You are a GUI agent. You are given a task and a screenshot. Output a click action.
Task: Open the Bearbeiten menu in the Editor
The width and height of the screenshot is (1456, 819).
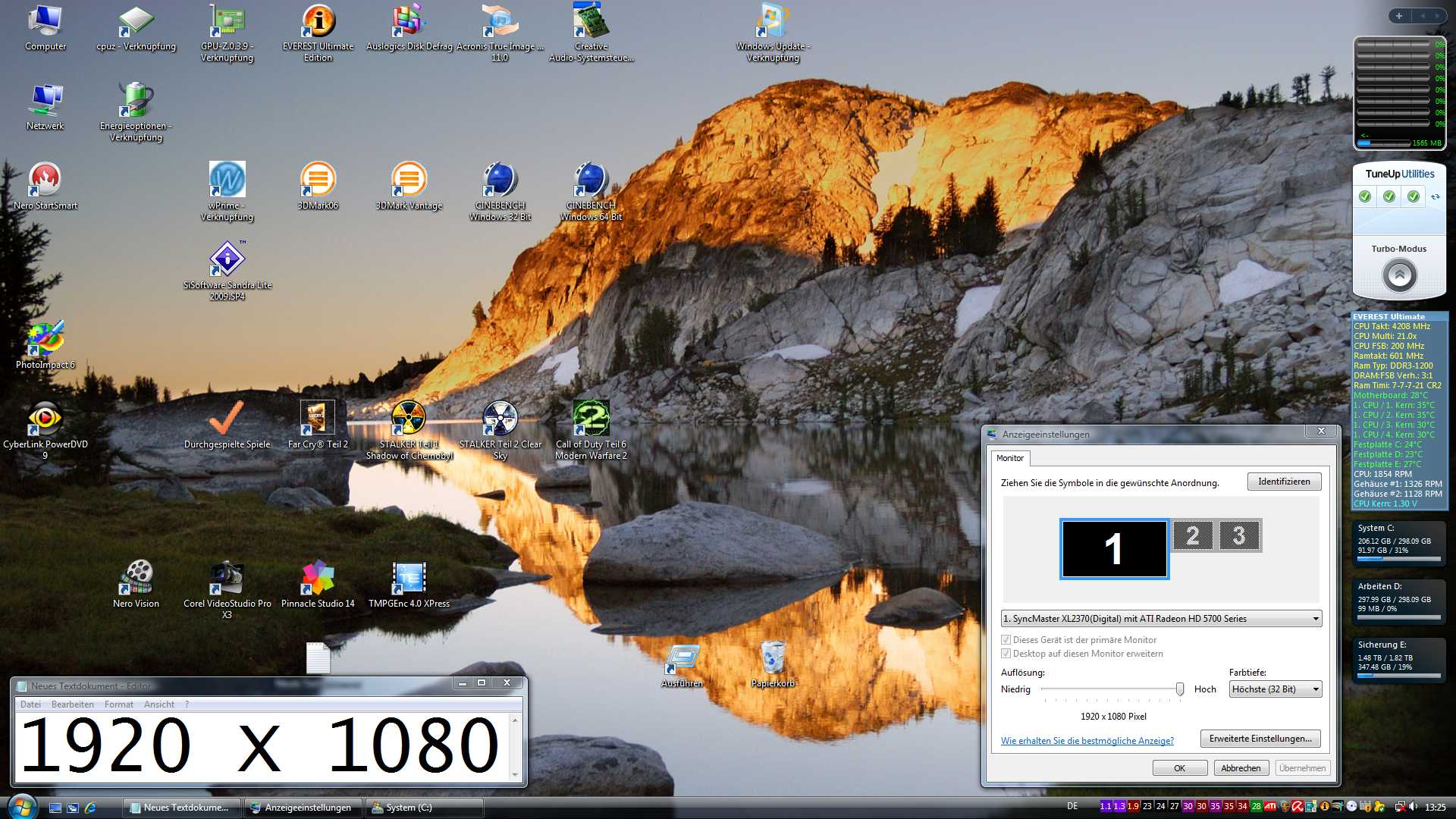click(x=72, y=704)
